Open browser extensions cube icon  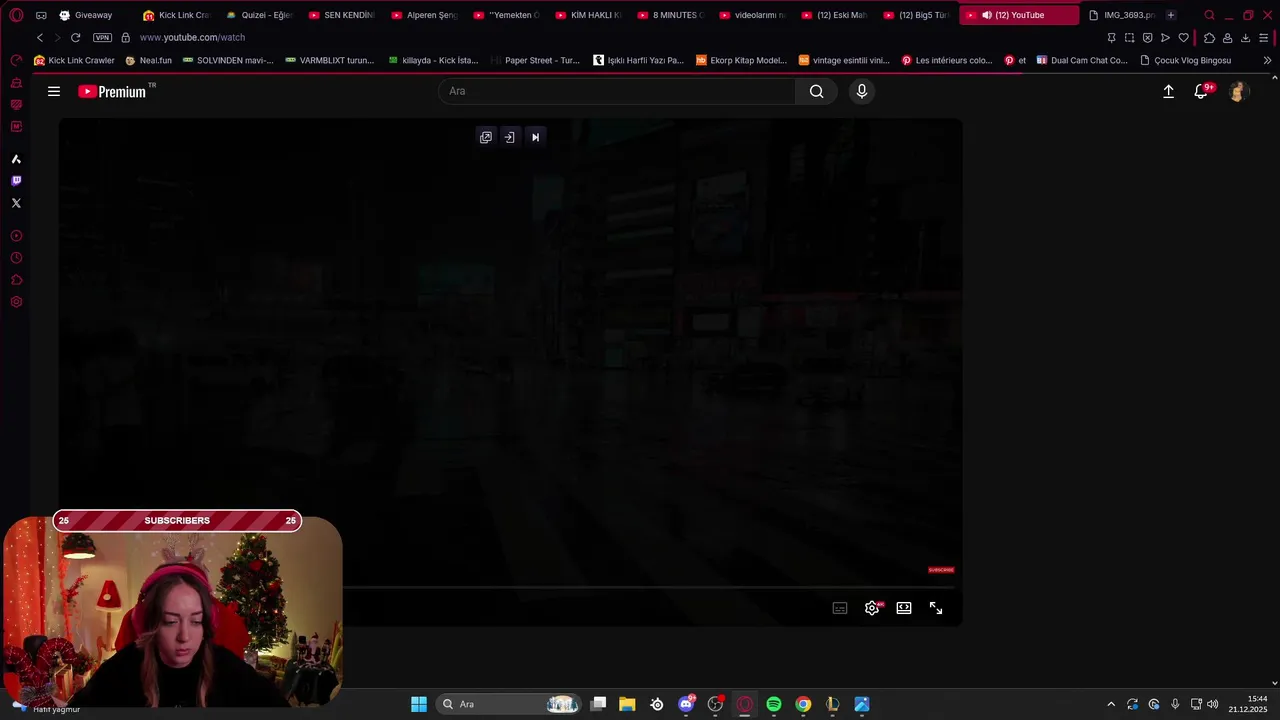tap(1209, 38)
